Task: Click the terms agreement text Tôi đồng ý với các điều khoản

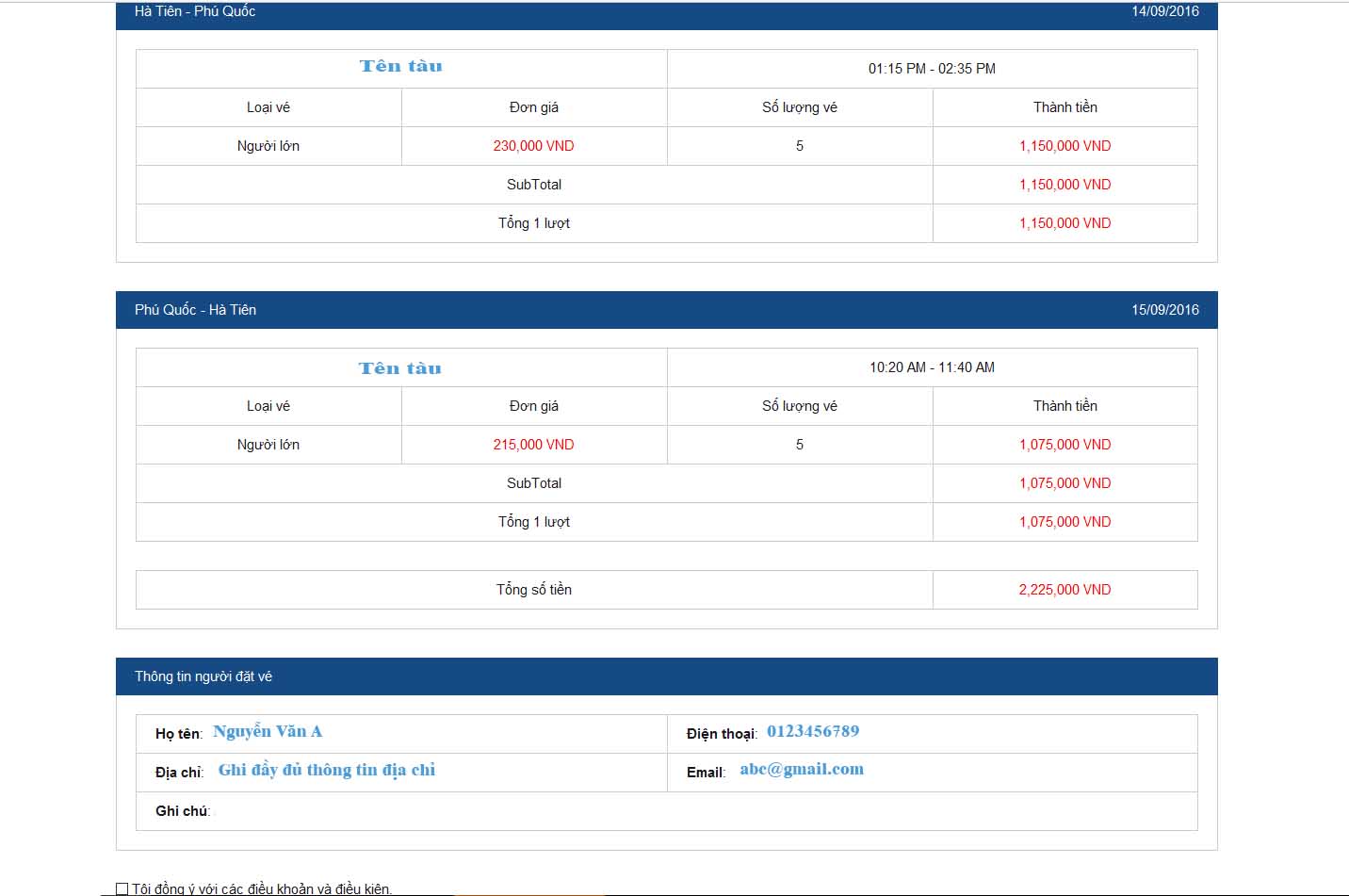Action: (262, 888)
